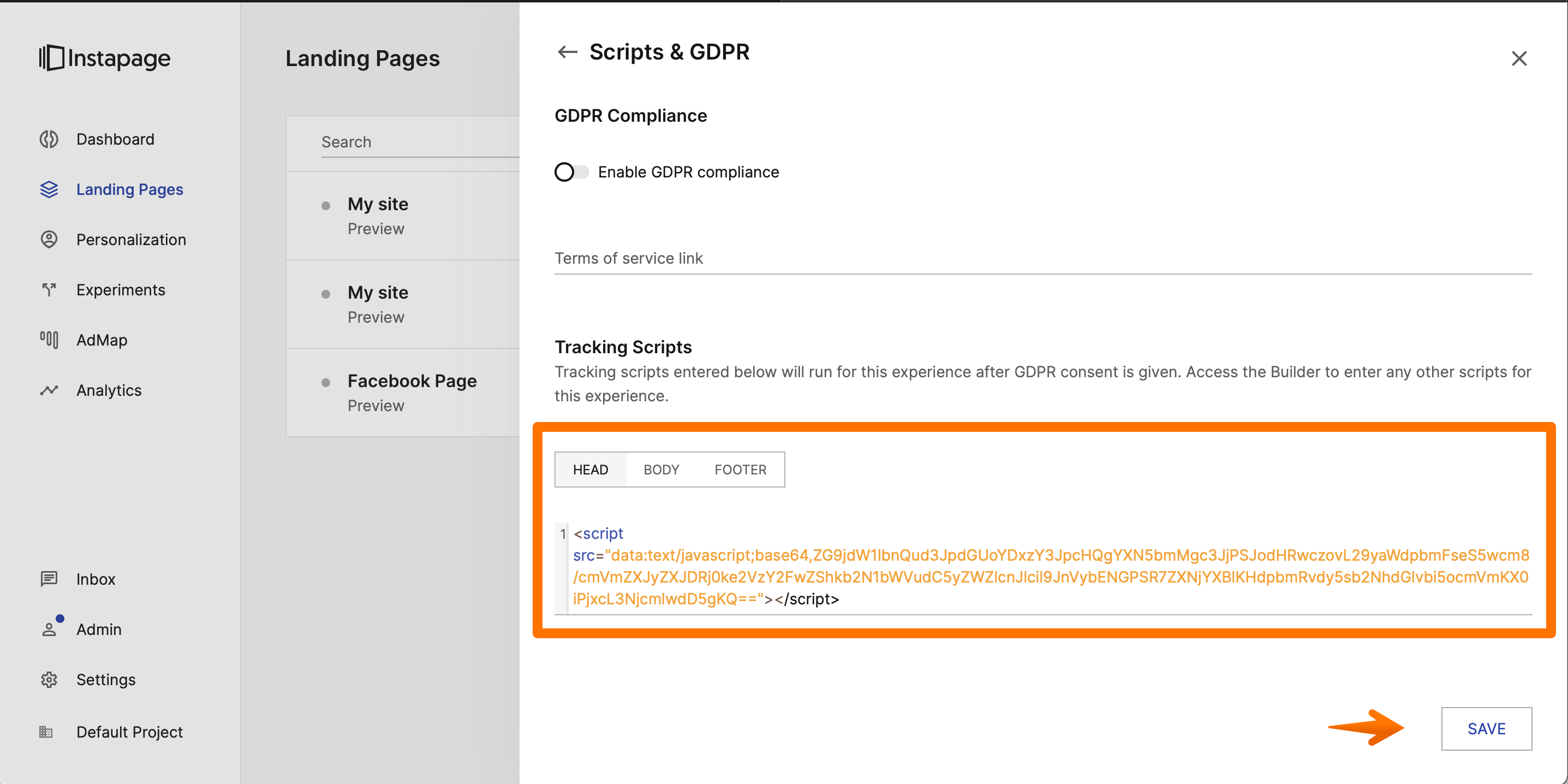Click the AdMap icon in sidebar
The image size is (1568, 784).
[x=49, y=340]
